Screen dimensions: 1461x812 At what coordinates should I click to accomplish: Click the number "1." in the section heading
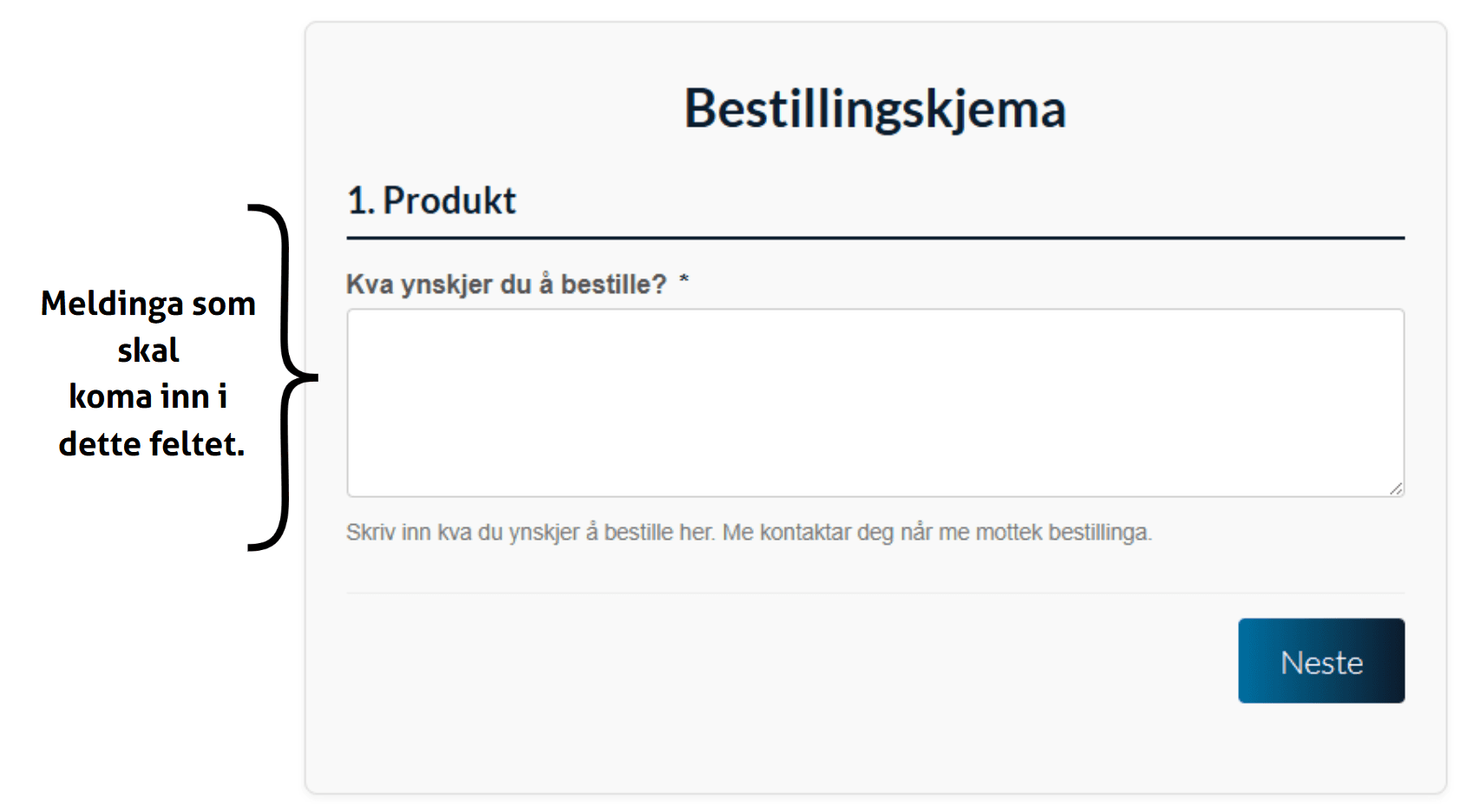(x=360, y=201)
